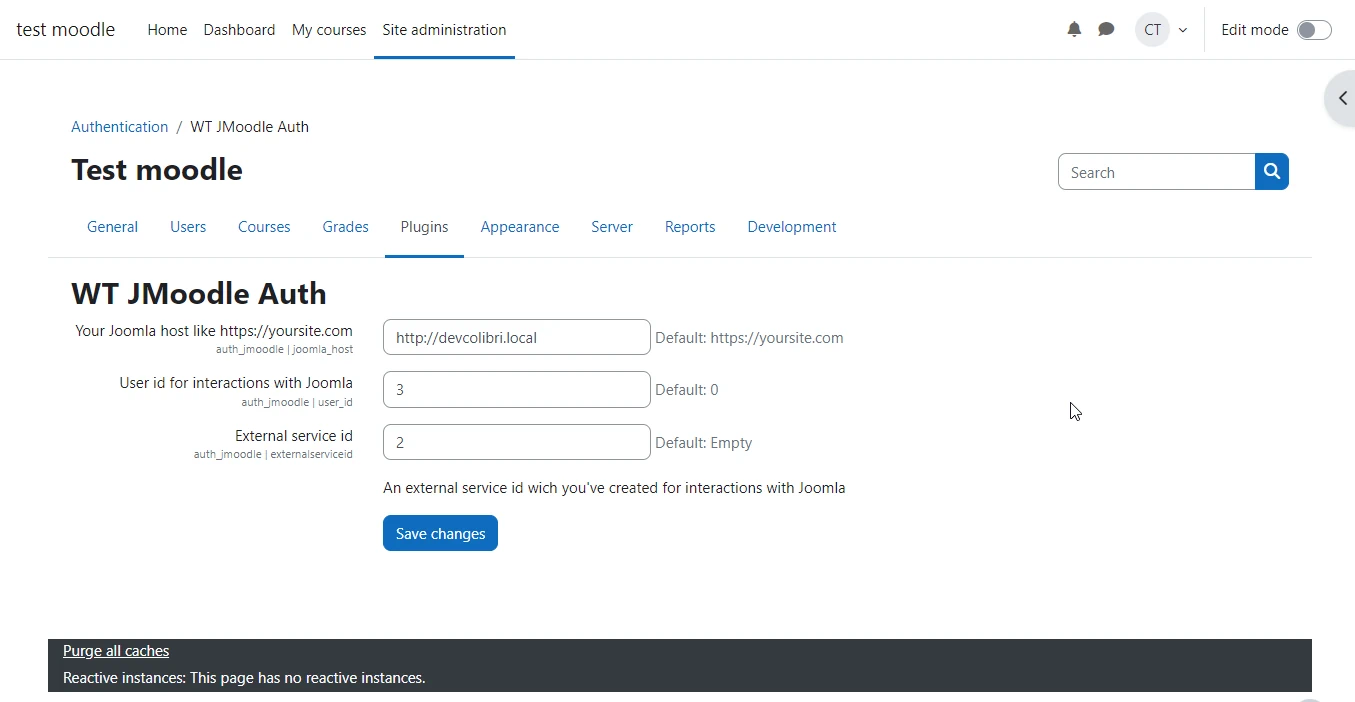Go to the Development tab
The image size is (1355, 702).
791,227
